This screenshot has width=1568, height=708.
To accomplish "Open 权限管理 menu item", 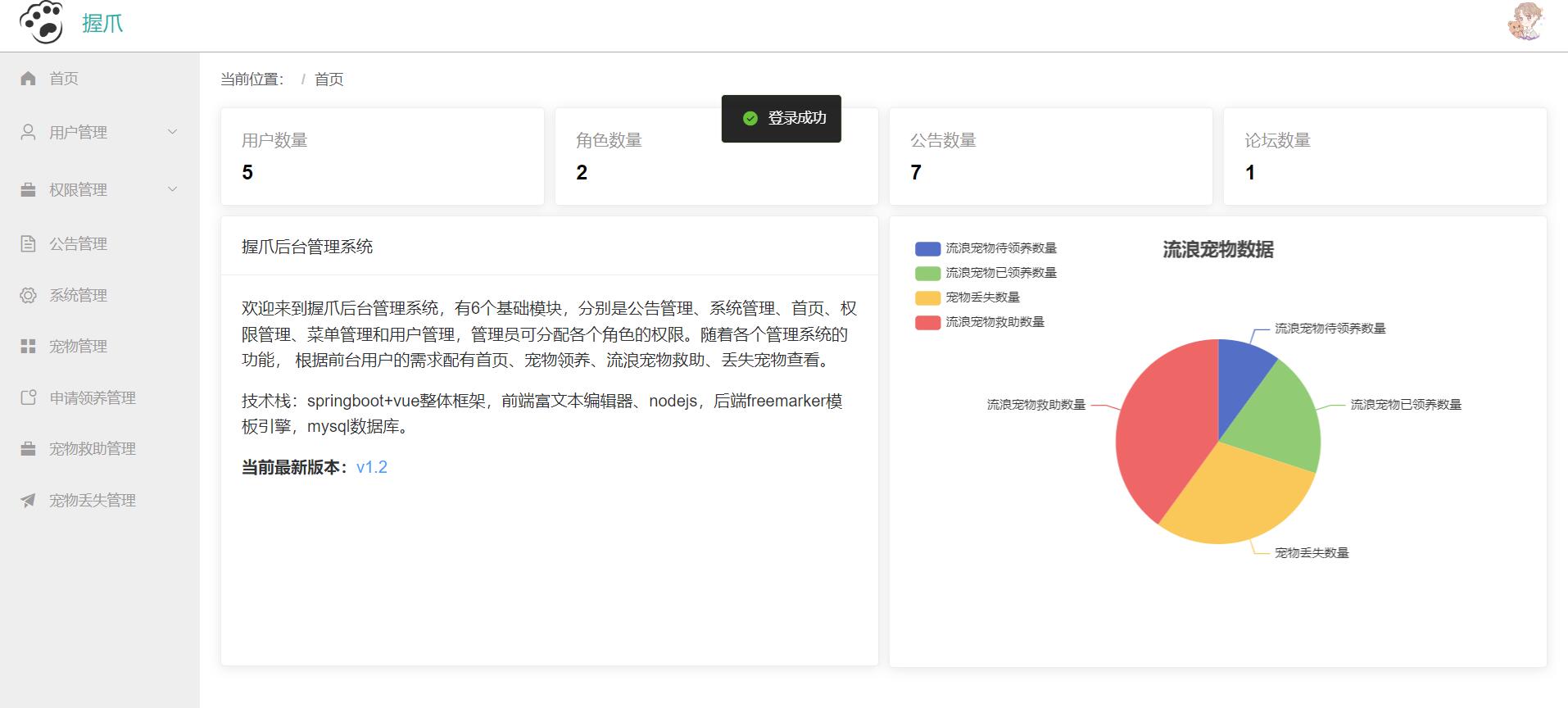I will coord(99,189).
